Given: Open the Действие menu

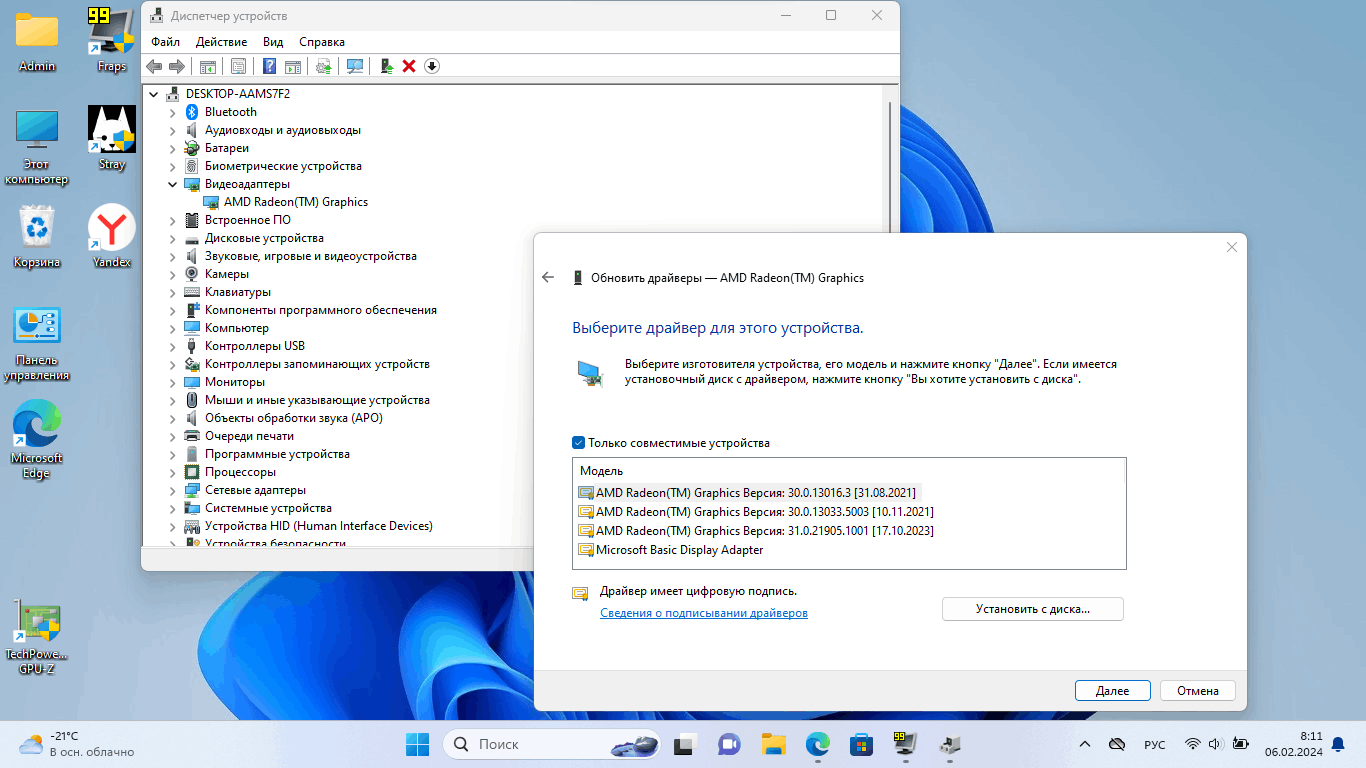Looking at the screenshot, I should (221, 42).
